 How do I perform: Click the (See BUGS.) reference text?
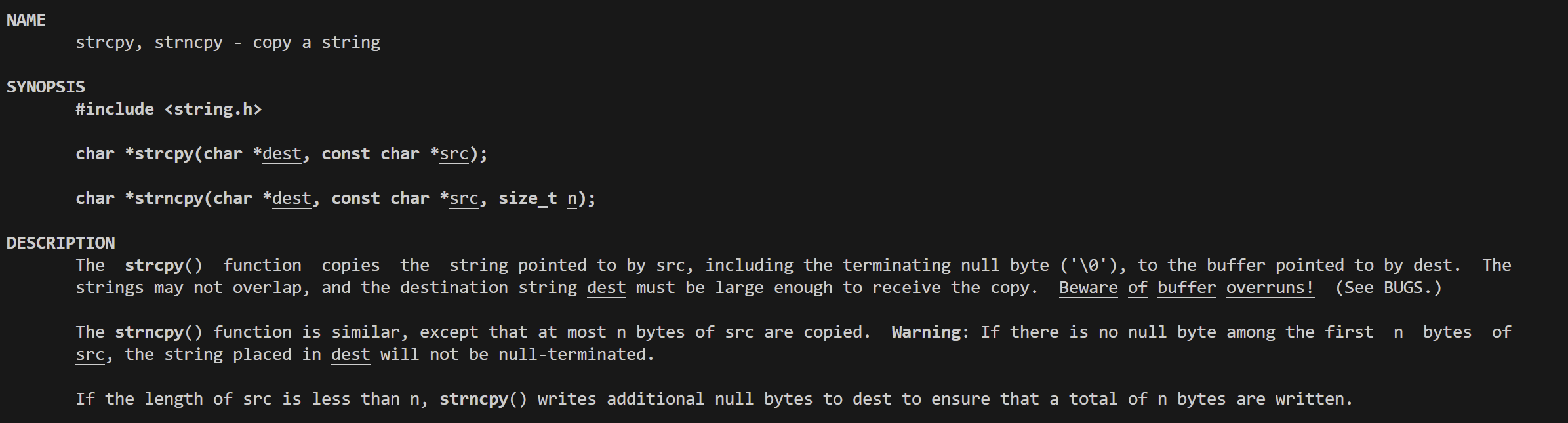click(x=1388, y=288)
